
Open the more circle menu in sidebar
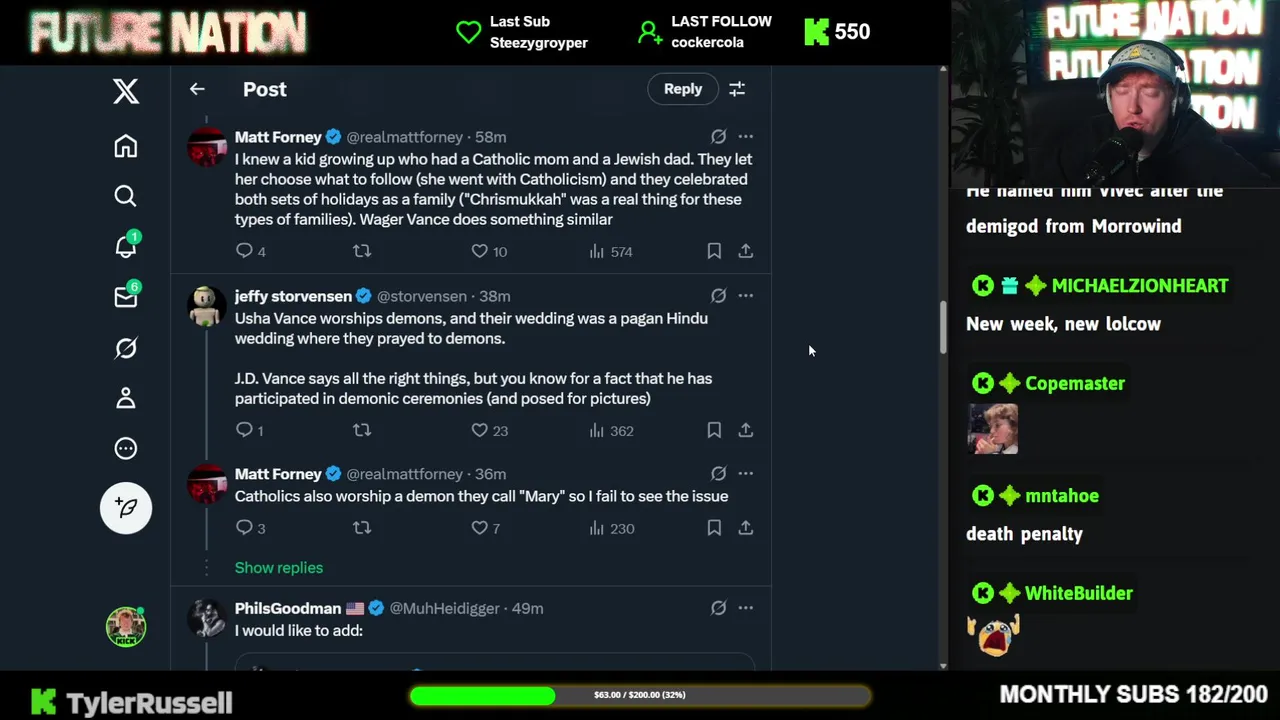coord(125,448)
